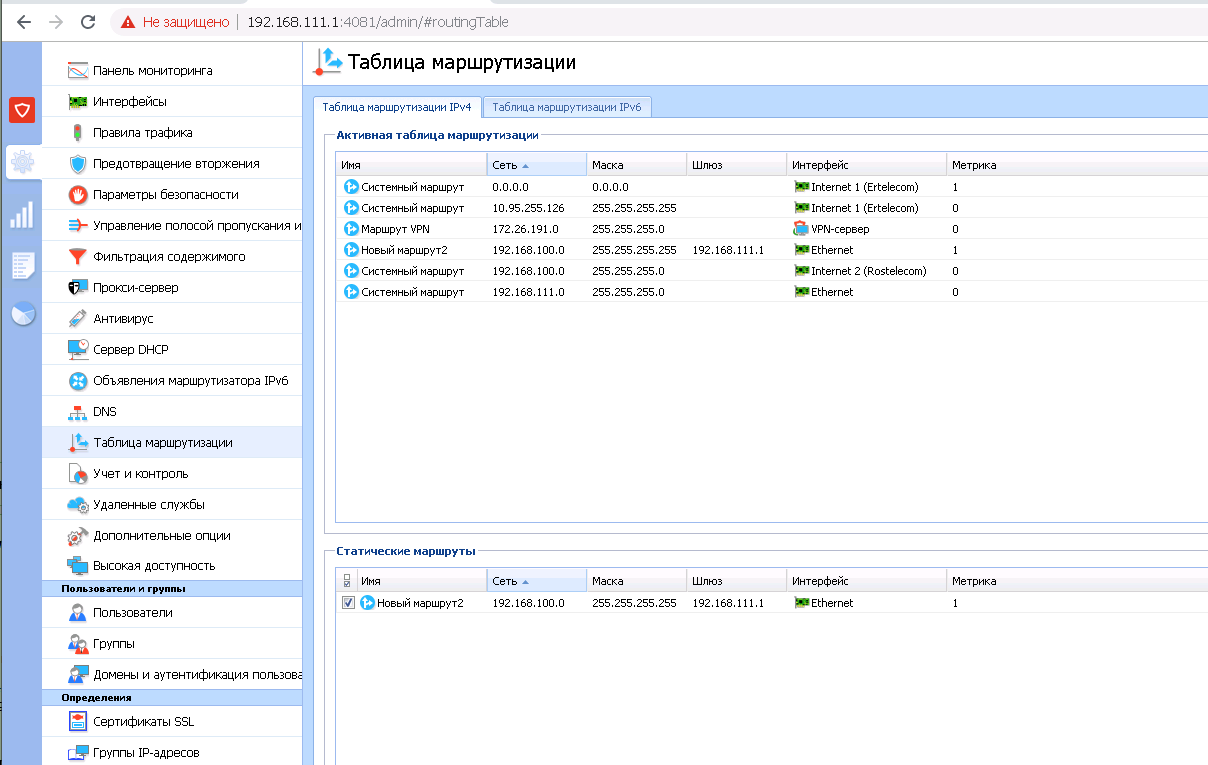The image size is (1208, 765).
Task: Click the browser forward arrow
Action: [56, 21]
